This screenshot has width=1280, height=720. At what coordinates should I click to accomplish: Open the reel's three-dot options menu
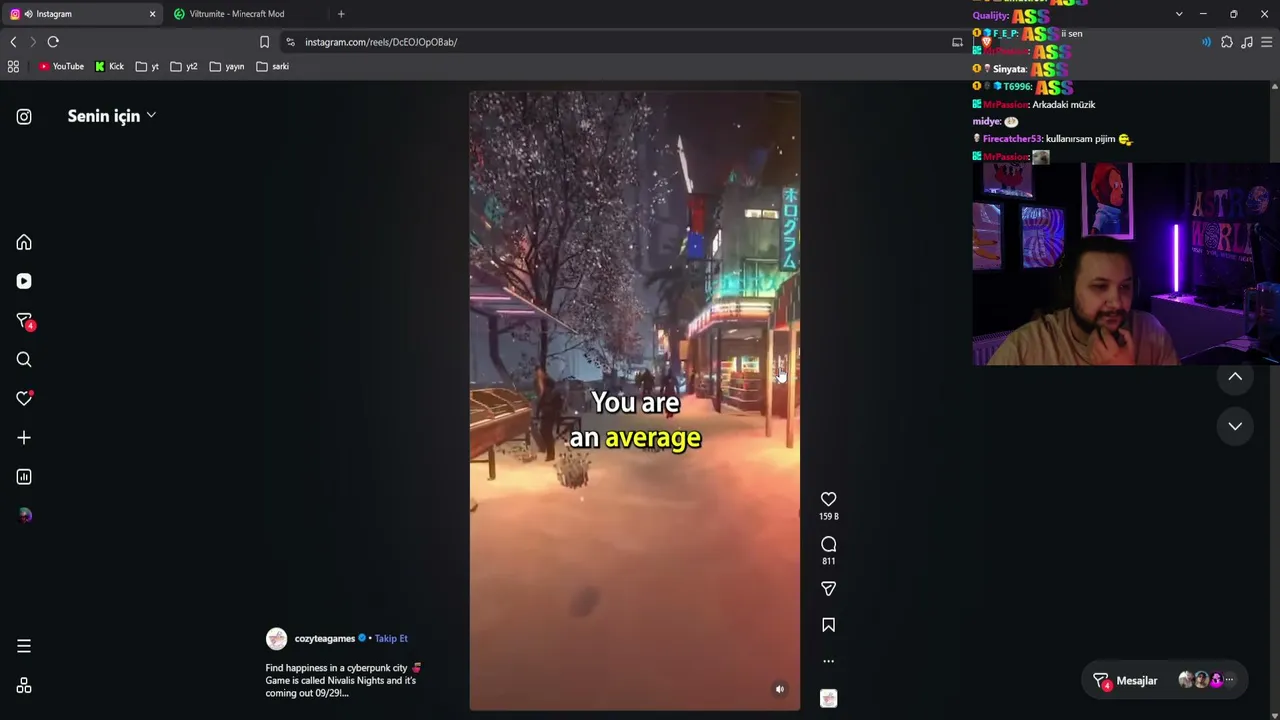(829, 661)
